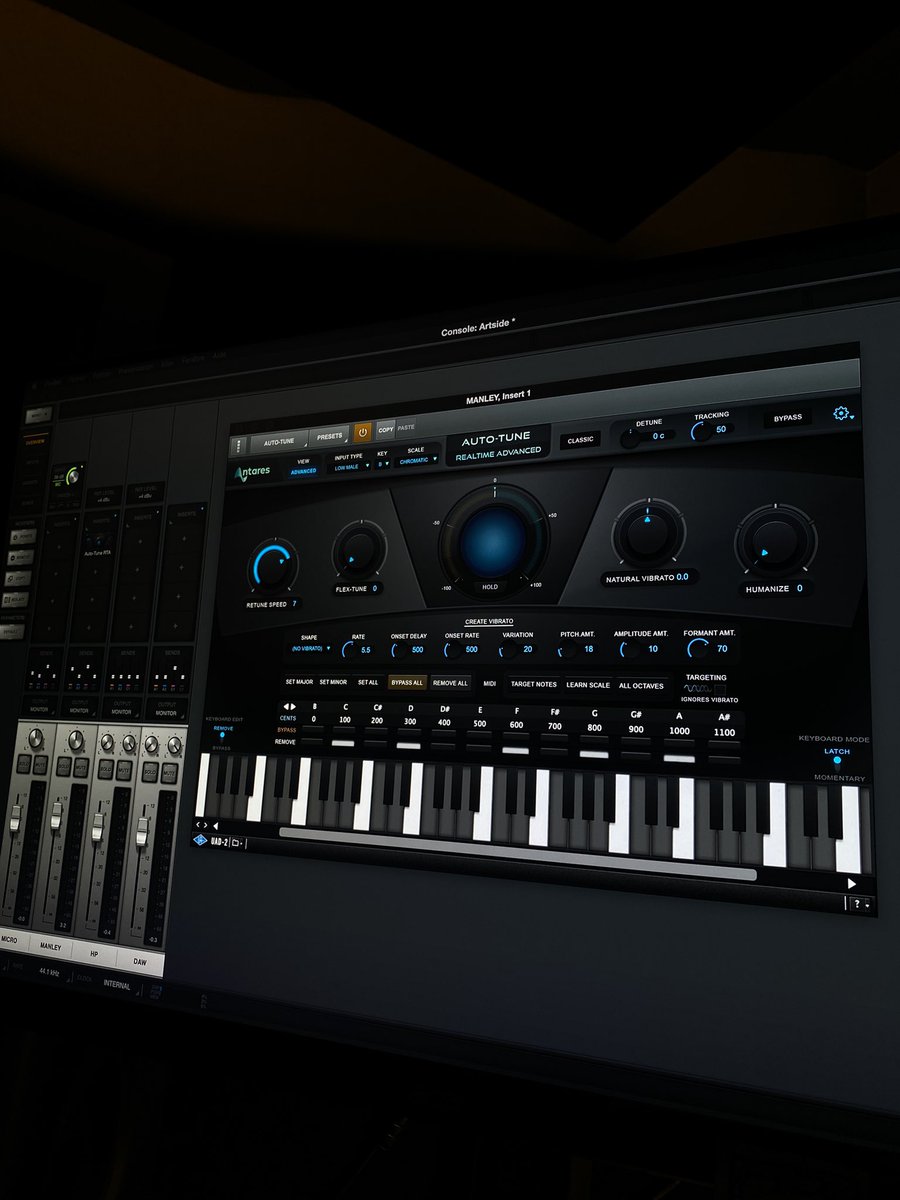
Task: Click the Detune knob
Action: [x=630, y=436]
